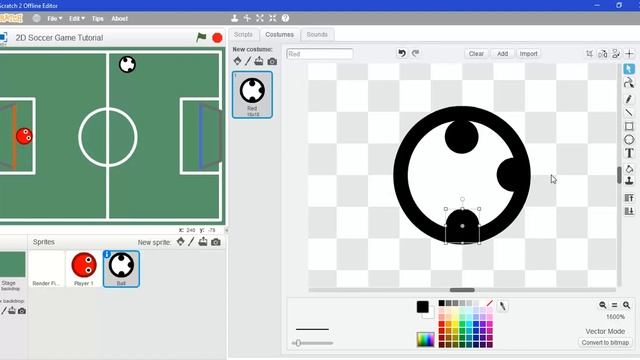Choose the paint editor Duplicate stamp tool
Screen dimensions: 640x360
(x=629, y=180)
